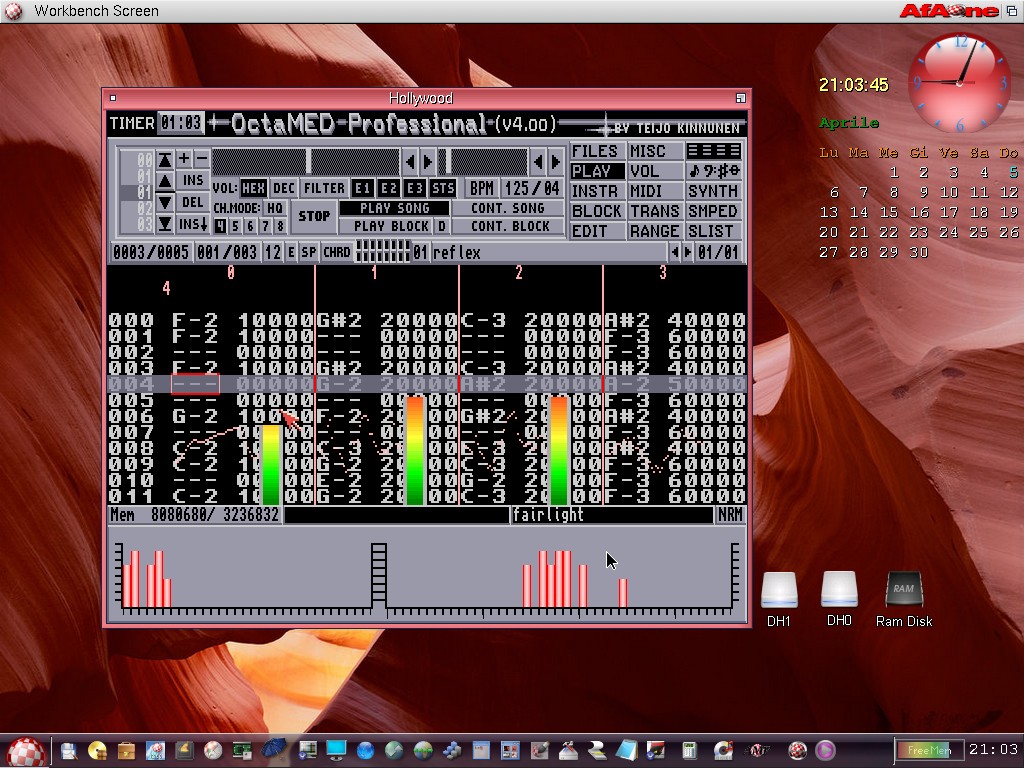This screenshot has height=768, width=1024.
Task: Click the four-bar track layout icon
Action: click(713, 151)
